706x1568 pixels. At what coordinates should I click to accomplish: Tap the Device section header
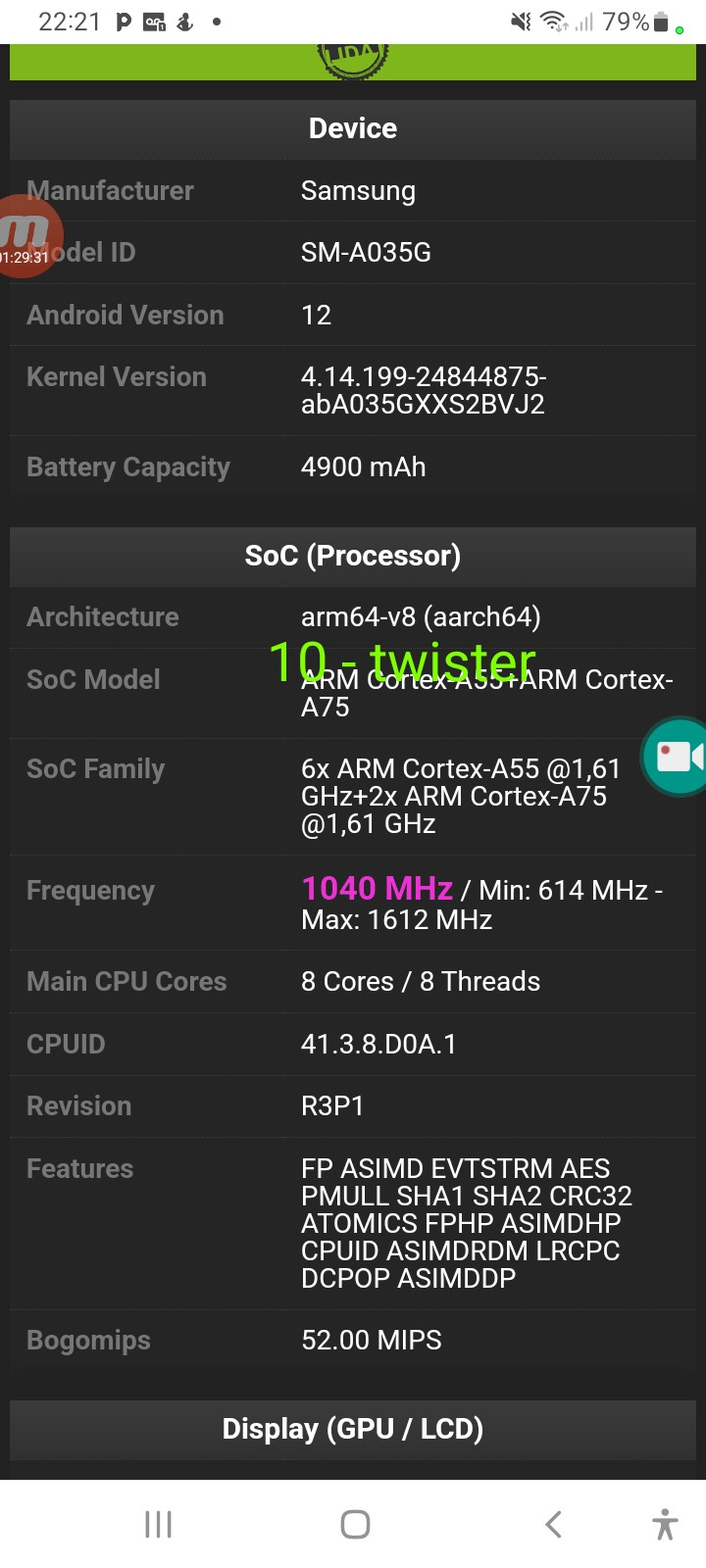pyautogui.click(x=353, y=128)
